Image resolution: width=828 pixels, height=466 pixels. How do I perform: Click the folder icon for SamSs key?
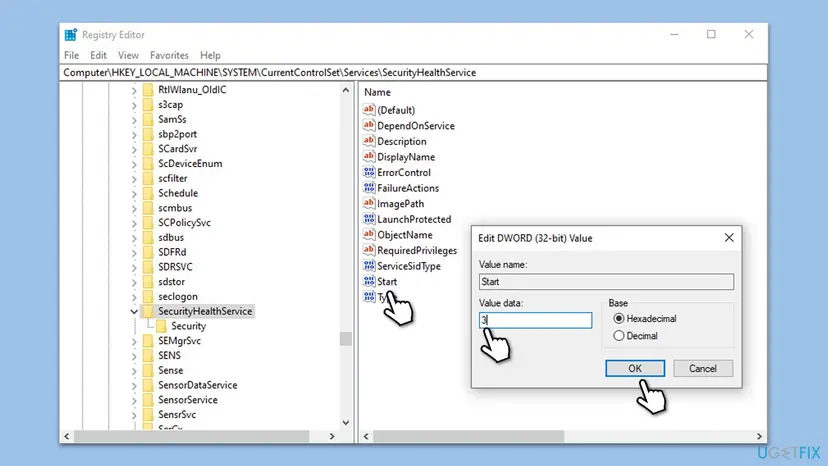[x=148, y=119]
